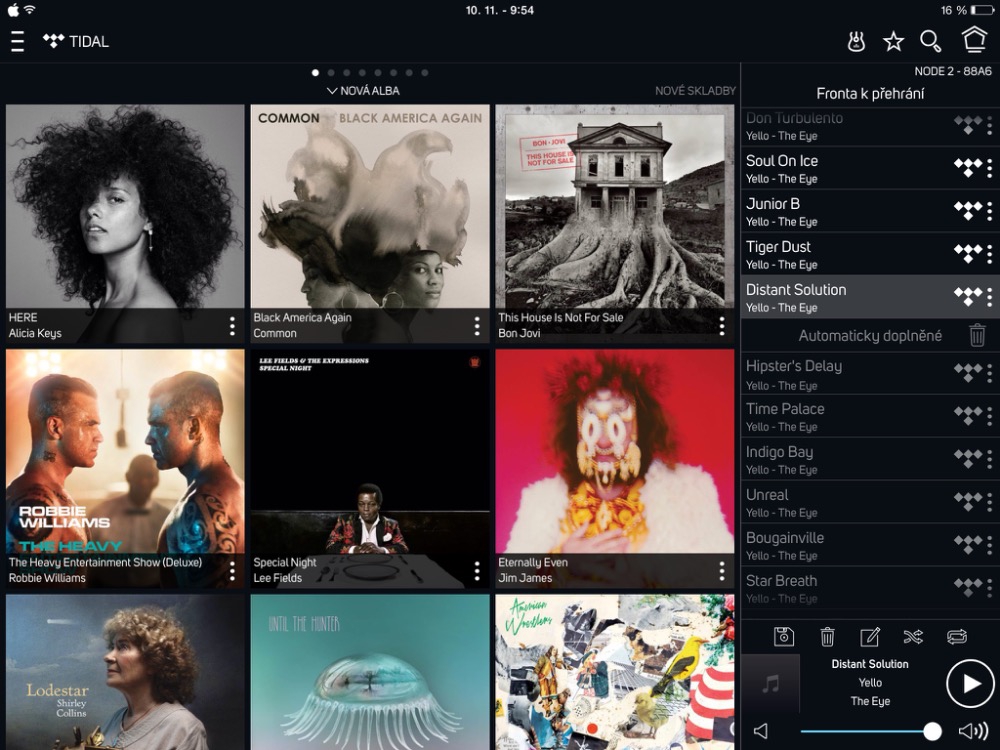
Task: Switch to NOVÉ SKLADBY section
Action: (x=695, y=91)
